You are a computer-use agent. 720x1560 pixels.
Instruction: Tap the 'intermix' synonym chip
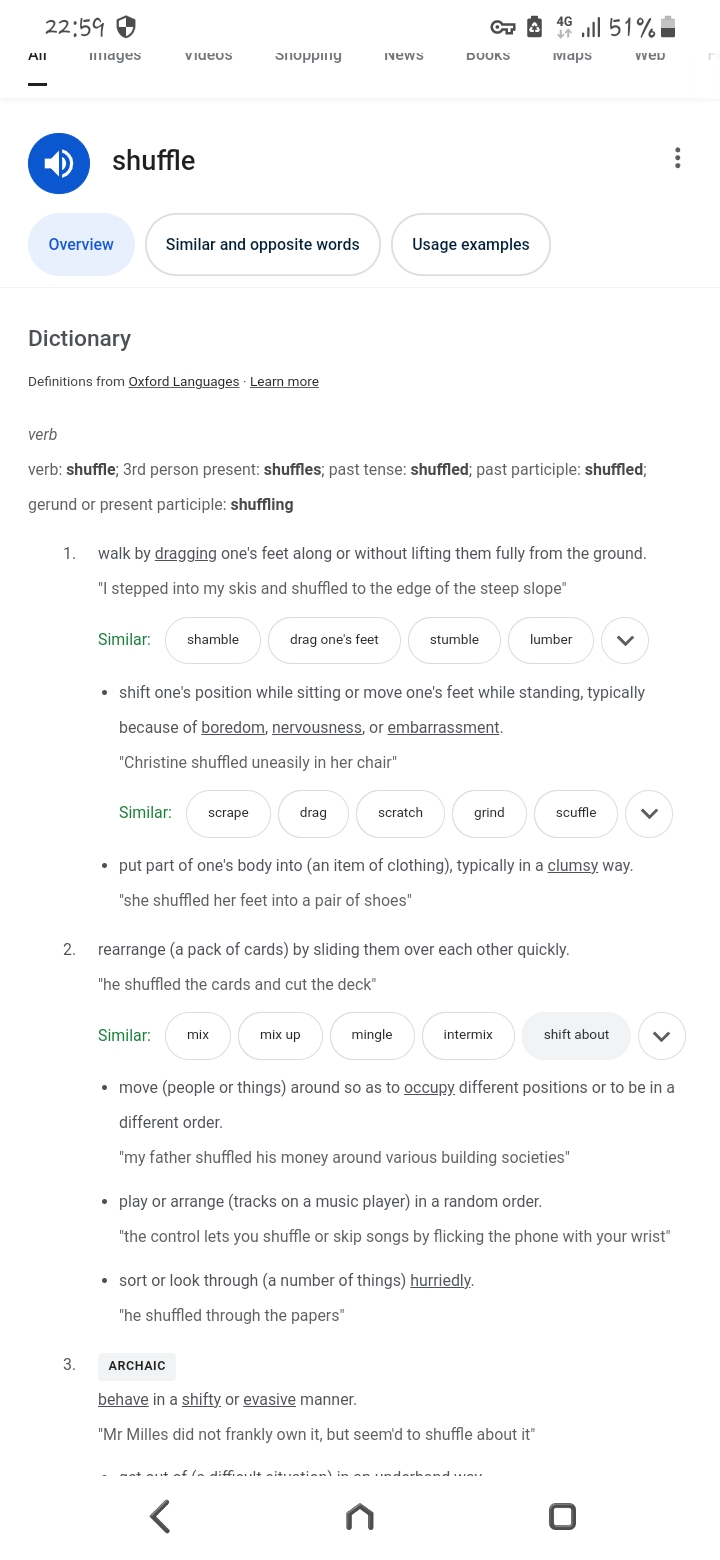pyautogui.click(x=468, y=1035)
